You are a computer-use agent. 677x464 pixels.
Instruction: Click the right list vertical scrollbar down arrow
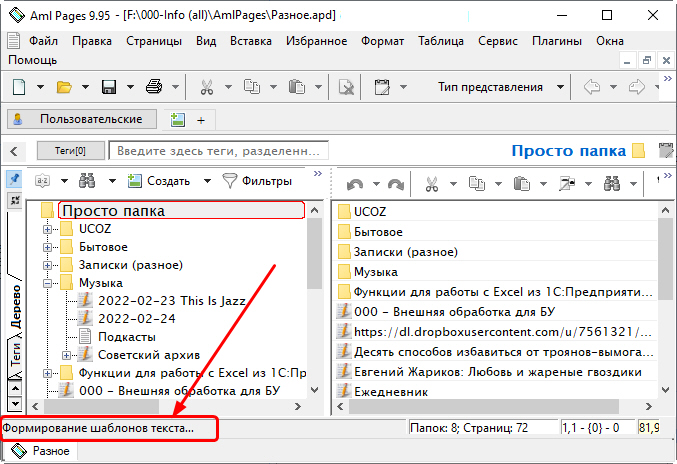click(665, 390)
